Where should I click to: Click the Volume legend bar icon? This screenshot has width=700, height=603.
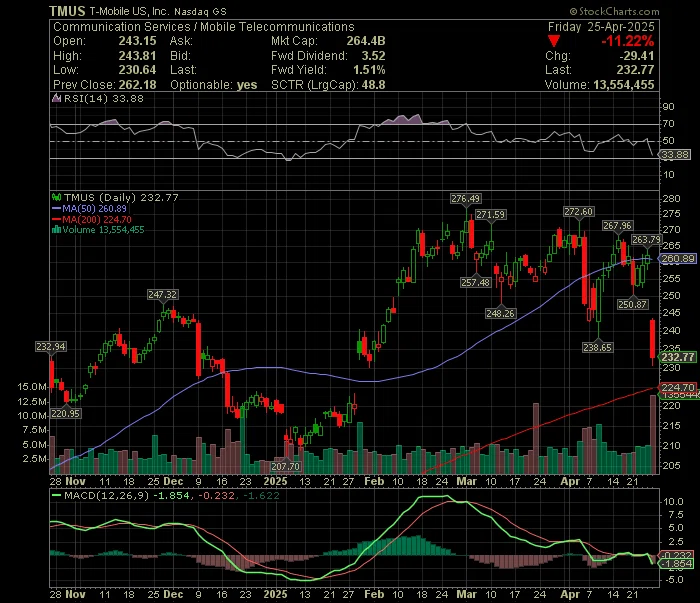point(56,230)
